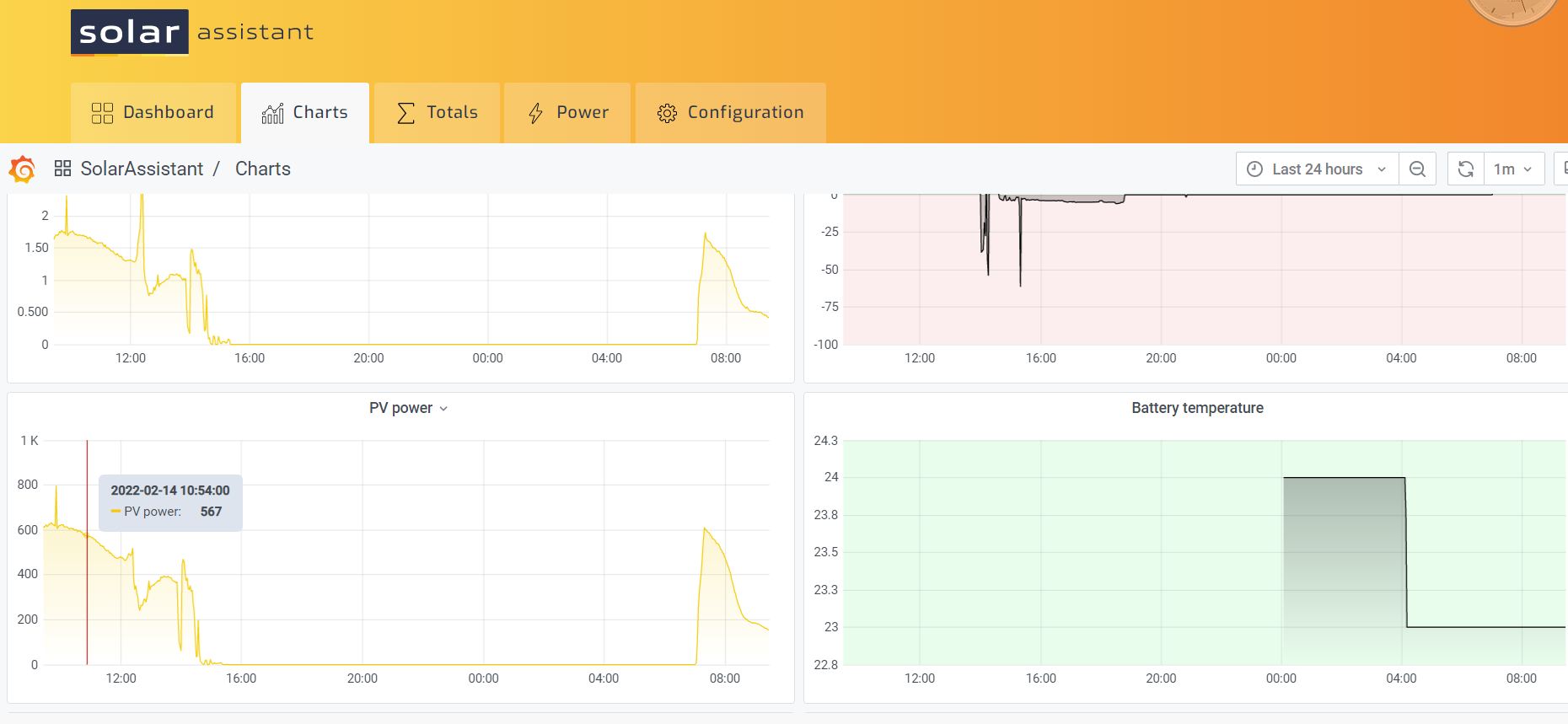This screenshot has width=1568, height=724.
Task: Click the Grafana logo icon
Action: (22, 169)
